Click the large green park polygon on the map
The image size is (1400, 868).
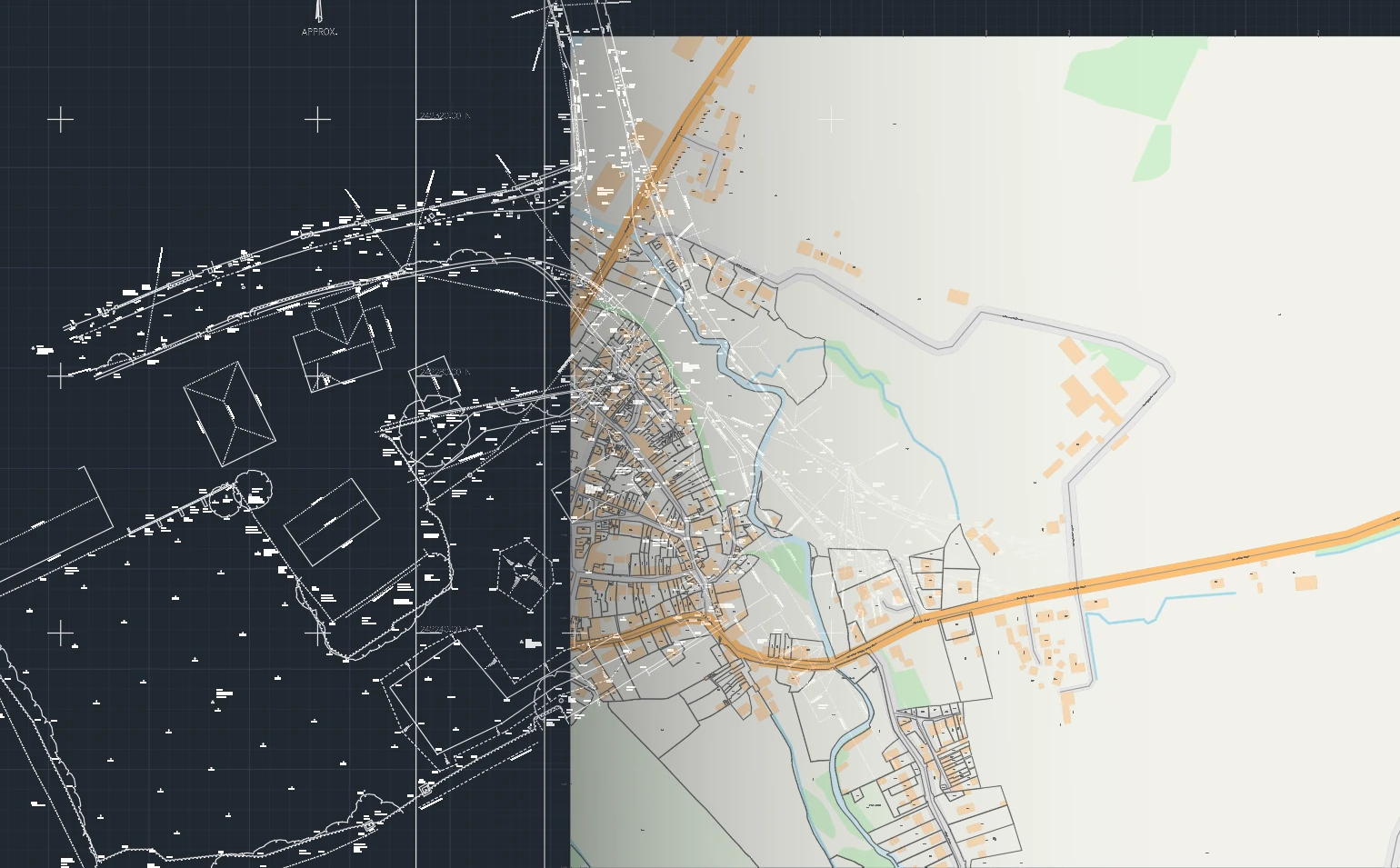(x=1135, y=76)
